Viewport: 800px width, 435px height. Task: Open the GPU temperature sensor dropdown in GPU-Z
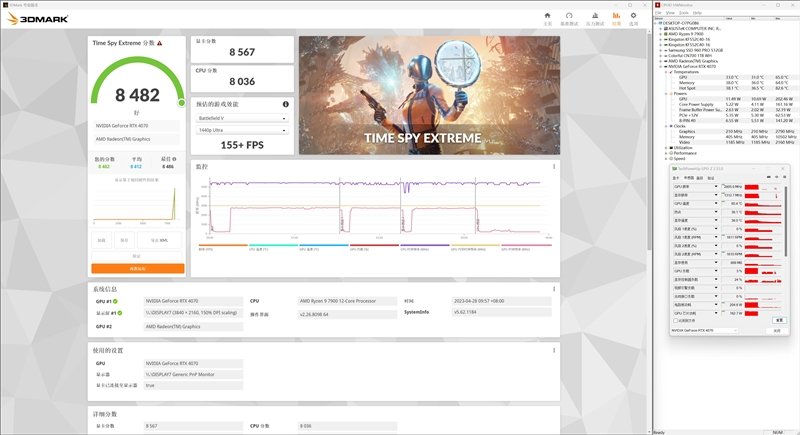716,203
